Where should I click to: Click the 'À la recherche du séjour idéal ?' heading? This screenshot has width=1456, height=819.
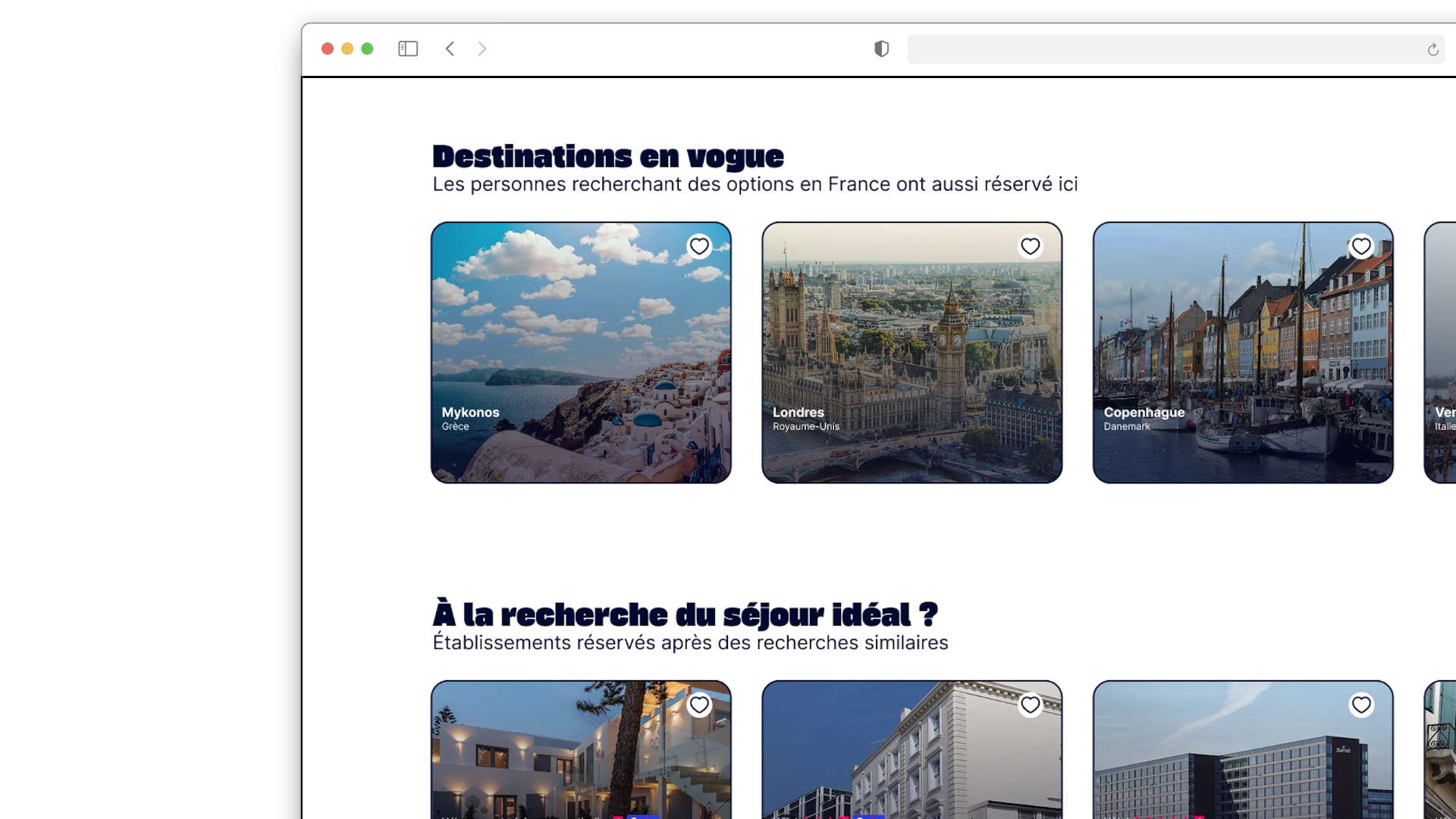pos(686,615)
